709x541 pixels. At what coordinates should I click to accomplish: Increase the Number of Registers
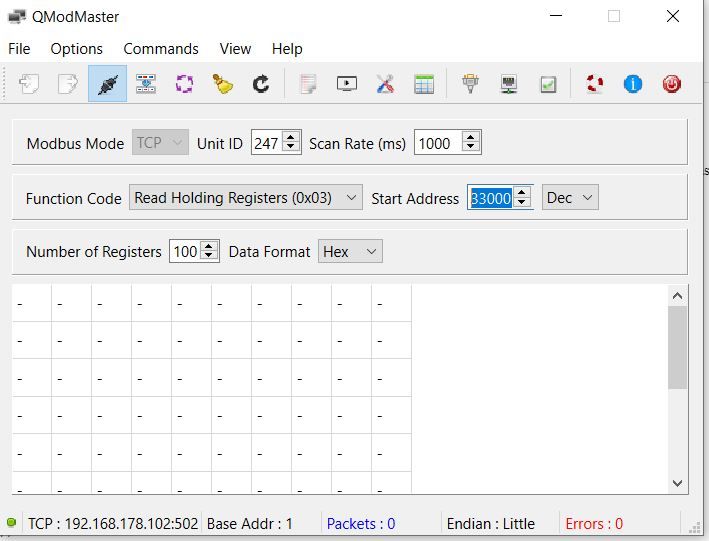click(208, 247)
